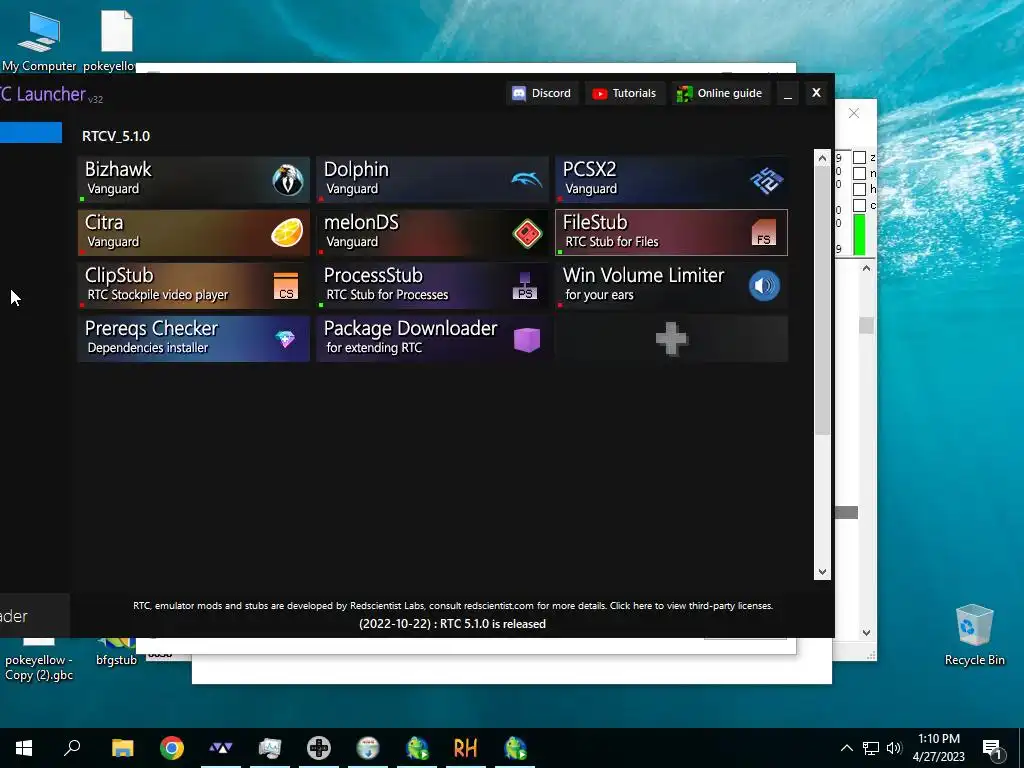Open the clock showing 1:10 PM
The image size is (1024, 768).
[x=938, y=748]
